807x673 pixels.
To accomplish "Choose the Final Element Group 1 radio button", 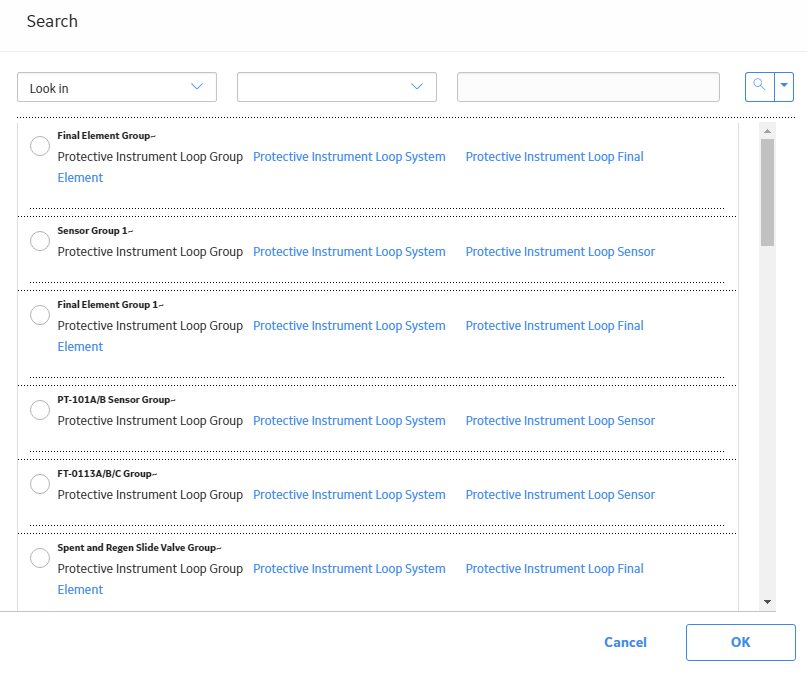I will point(40,315).
